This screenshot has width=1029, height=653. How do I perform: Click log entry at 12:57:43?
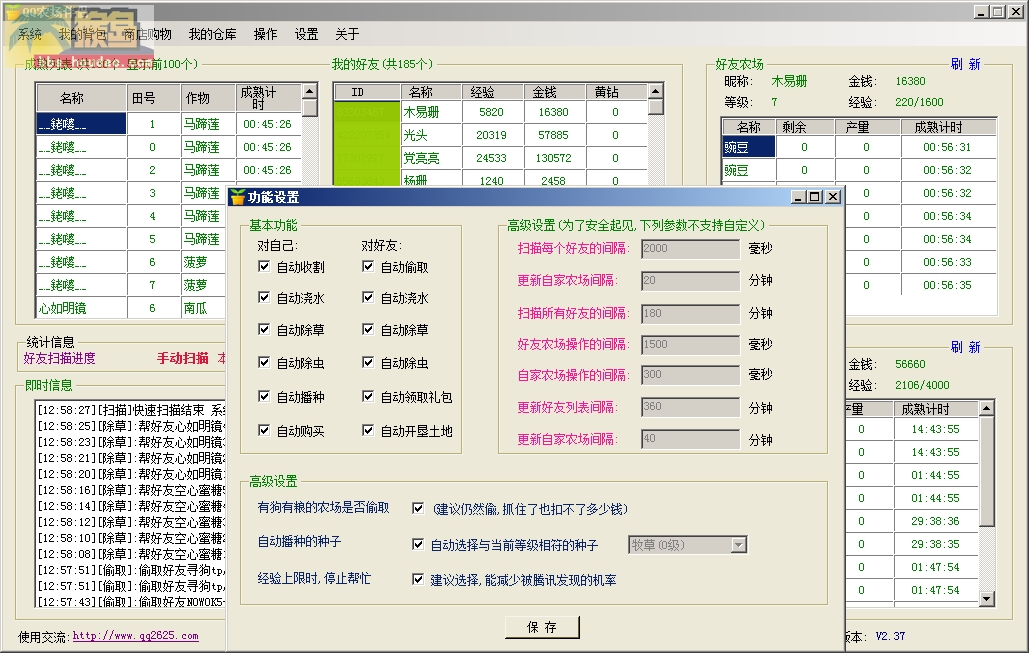tap(131, 602)
